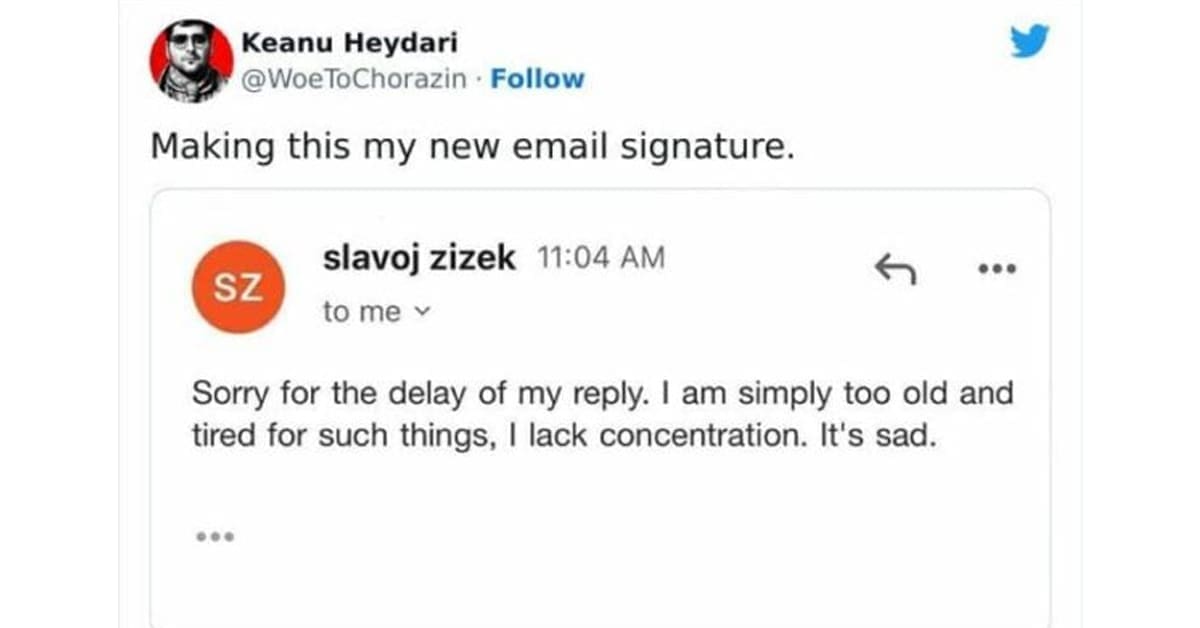
Task: Click the 11:04 AM email timestamp
Action: (x=600, y=258)
